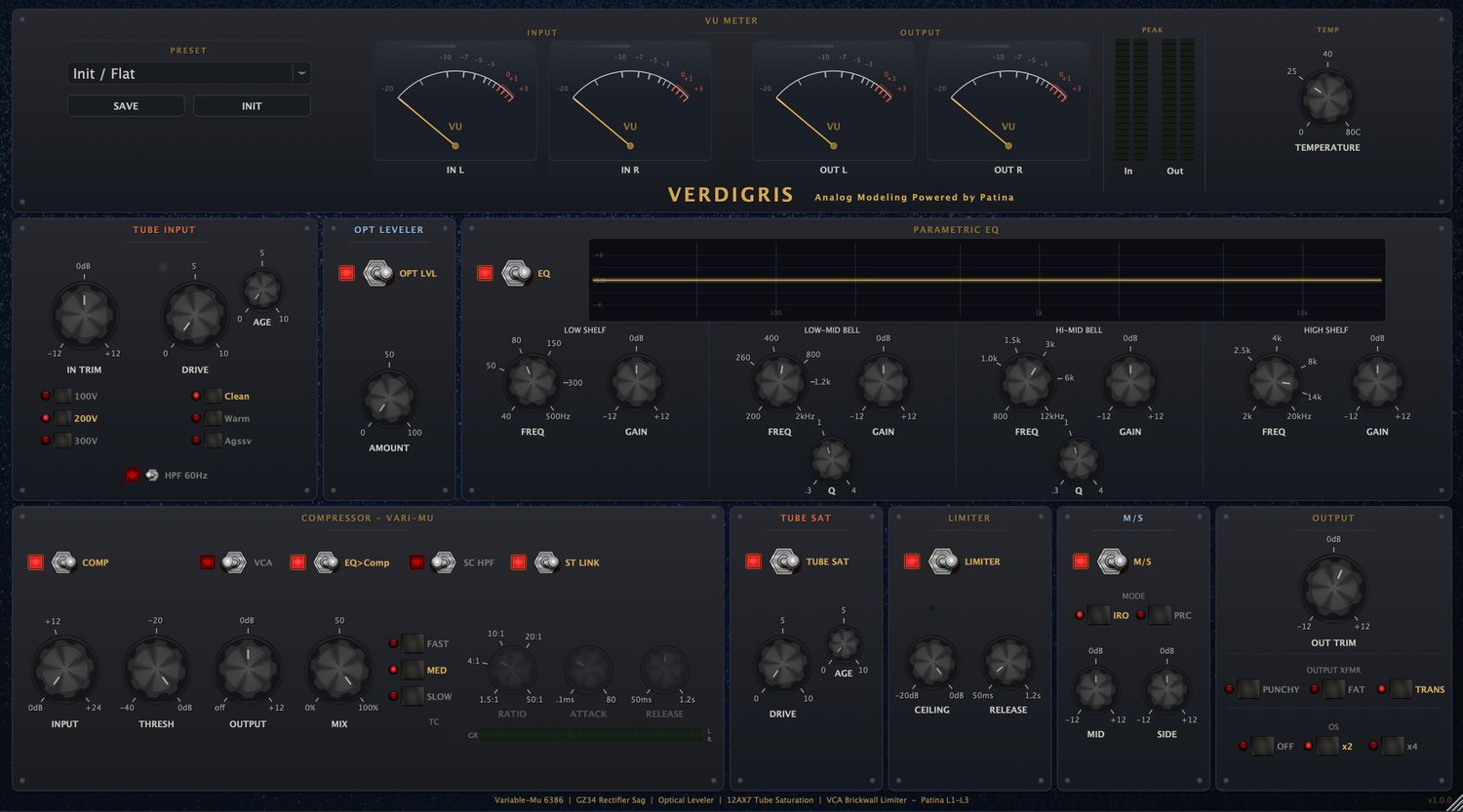Click the High Shelf GAIN knob

coord(1376,382)
